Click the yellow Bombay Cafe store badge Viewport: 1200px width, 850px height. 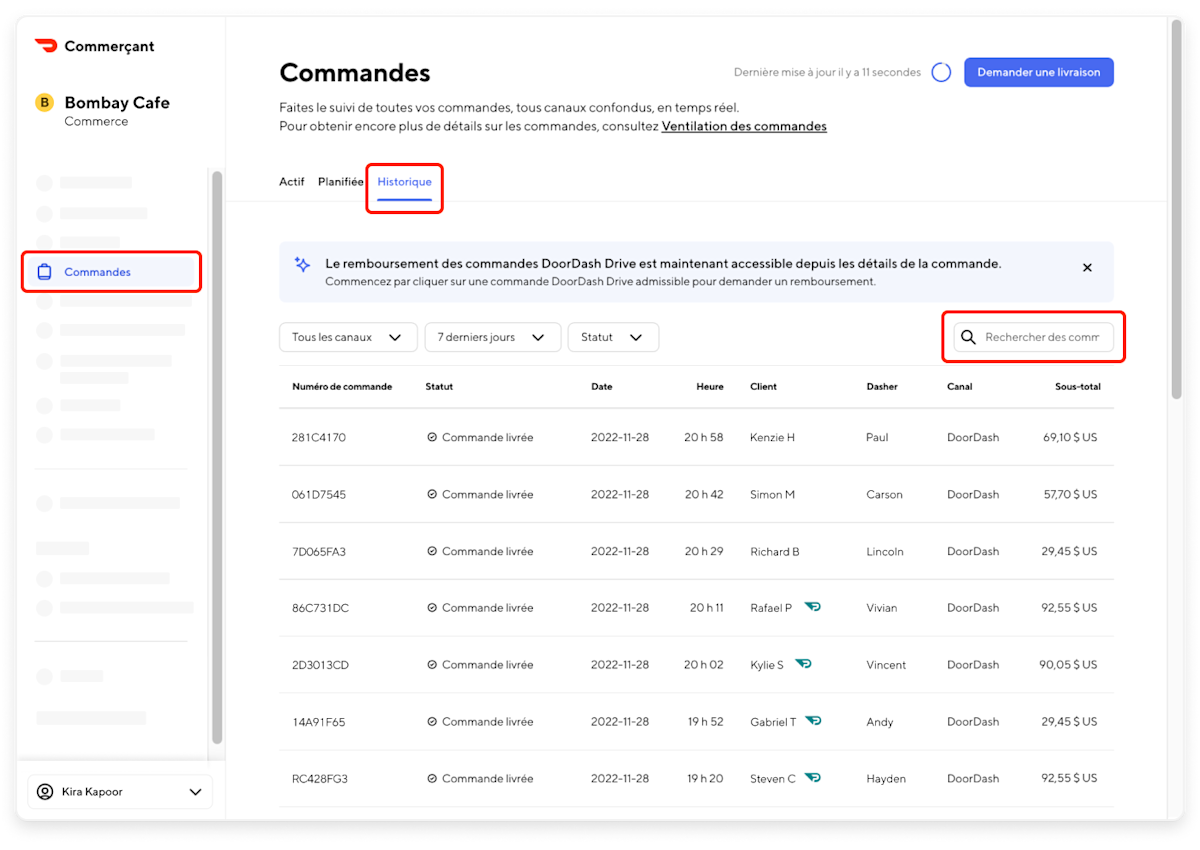pos(44,102)
